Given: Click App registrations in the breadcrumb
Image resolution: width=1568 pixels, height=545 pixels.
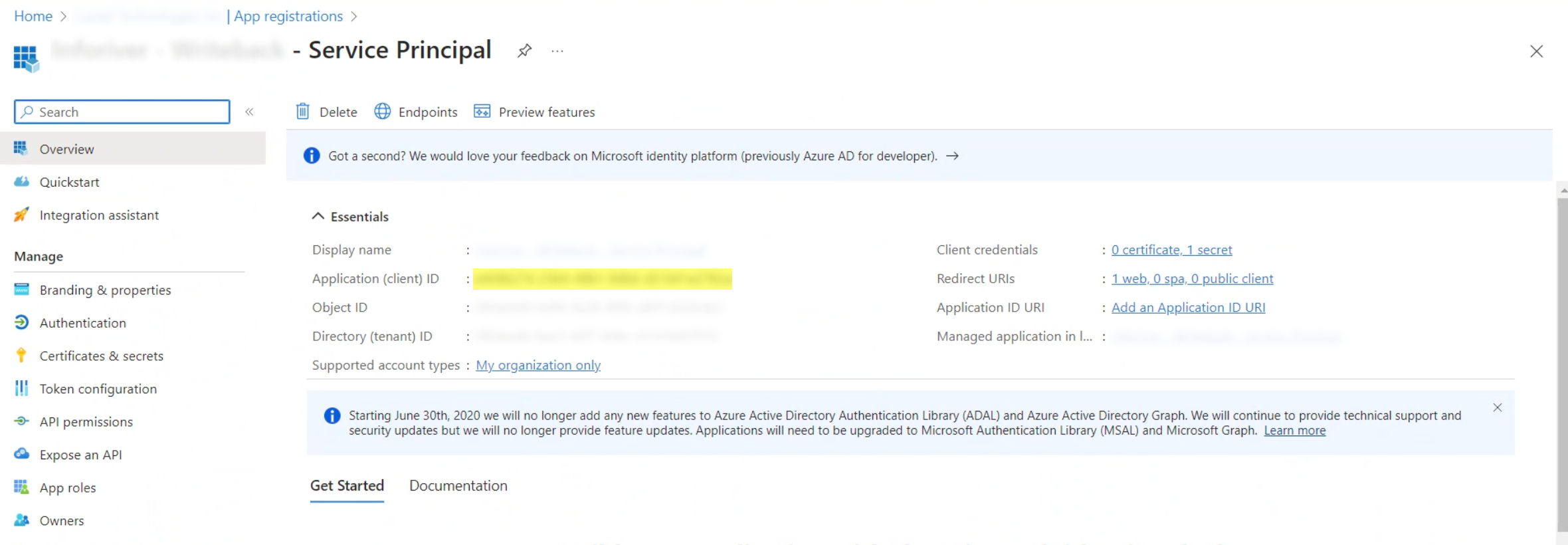Looking at the screenshot, I should (288, 16).
